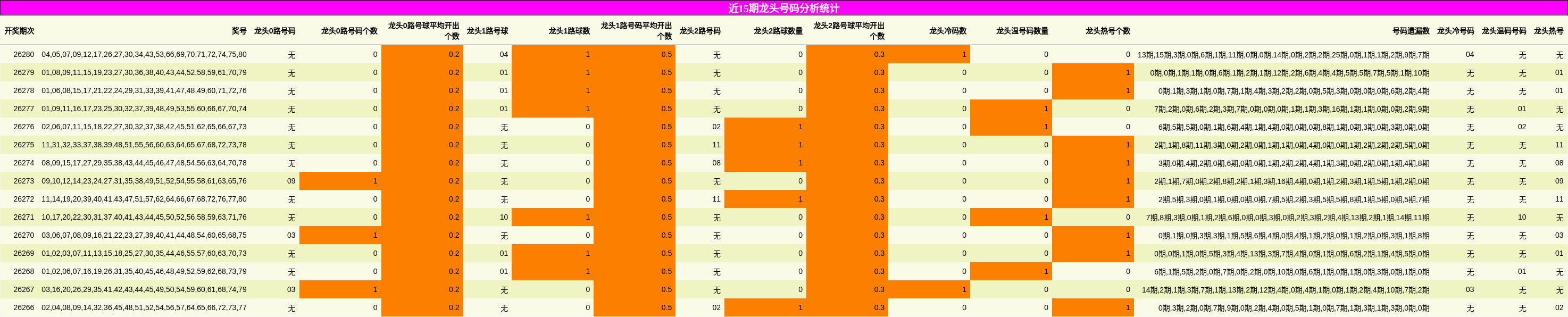Select period cell 26269
The width and height of the screenshot is (1568, 317).
pyautogui.click(x=24, y=254)
